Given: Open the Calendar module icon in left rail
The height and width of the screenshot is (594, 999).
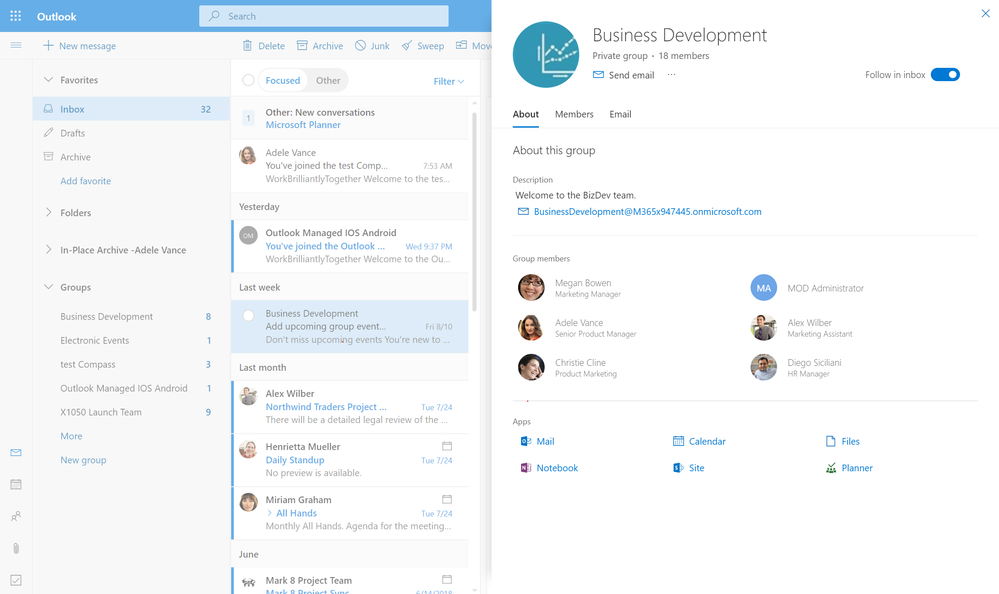Looking at the screenshot, I should pyautogui.click(x=16, y=484).
